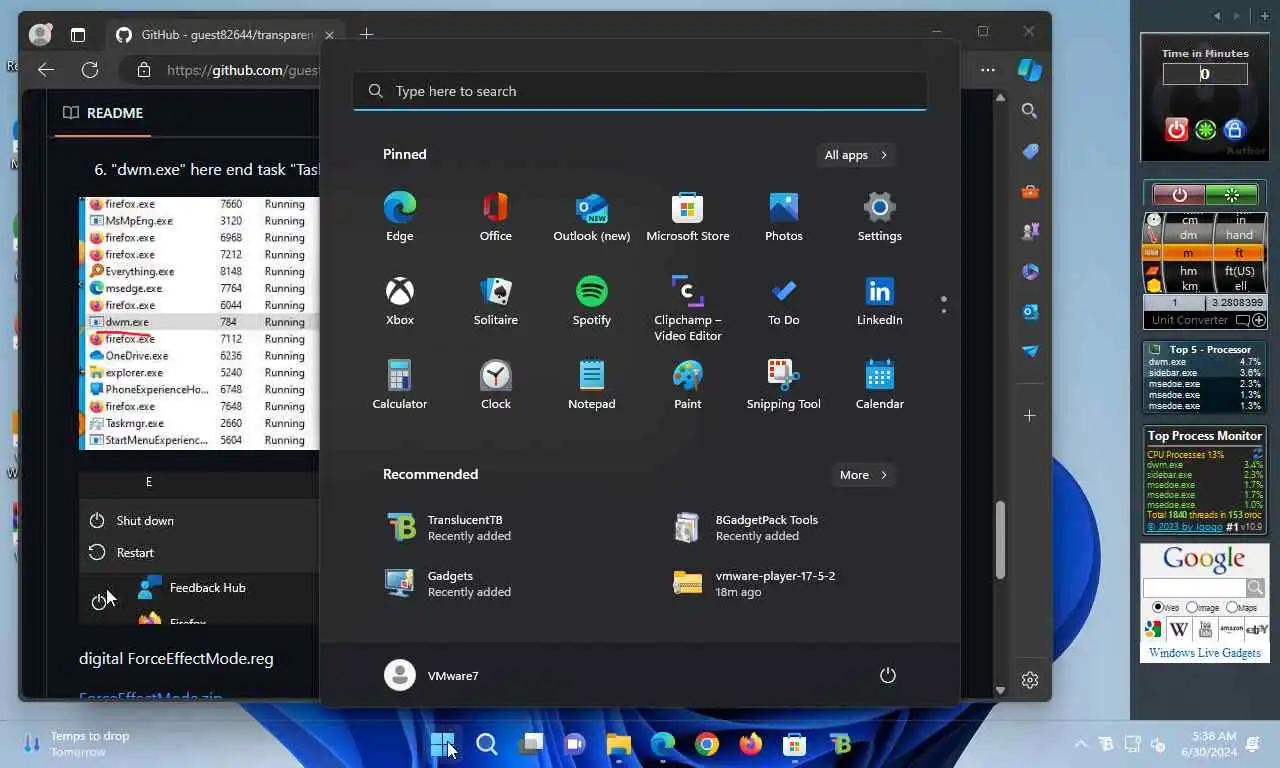Click Edge sidebar search icon
The width and height of the screenshot is (1280, 768).
1030,111
